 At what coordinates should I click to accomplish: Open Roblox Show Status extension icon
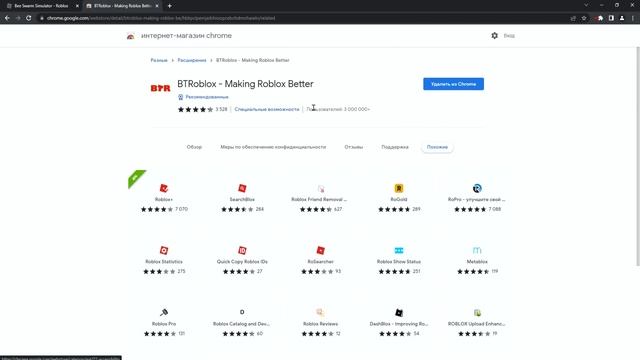pyautogui.click(x=399, y=250)
